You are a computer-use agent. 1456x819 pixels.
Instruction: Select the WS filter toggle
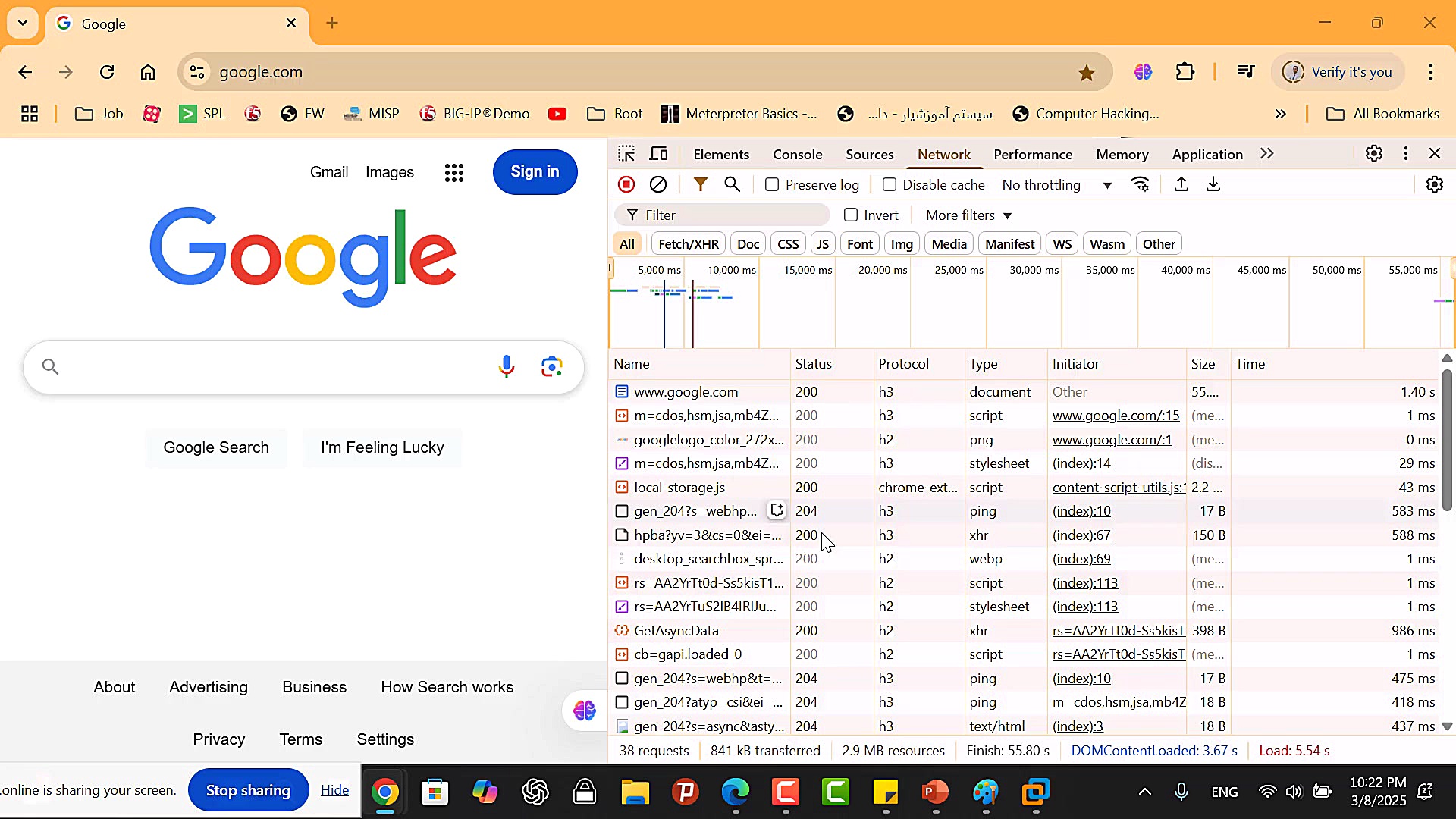coord(1062,244)
